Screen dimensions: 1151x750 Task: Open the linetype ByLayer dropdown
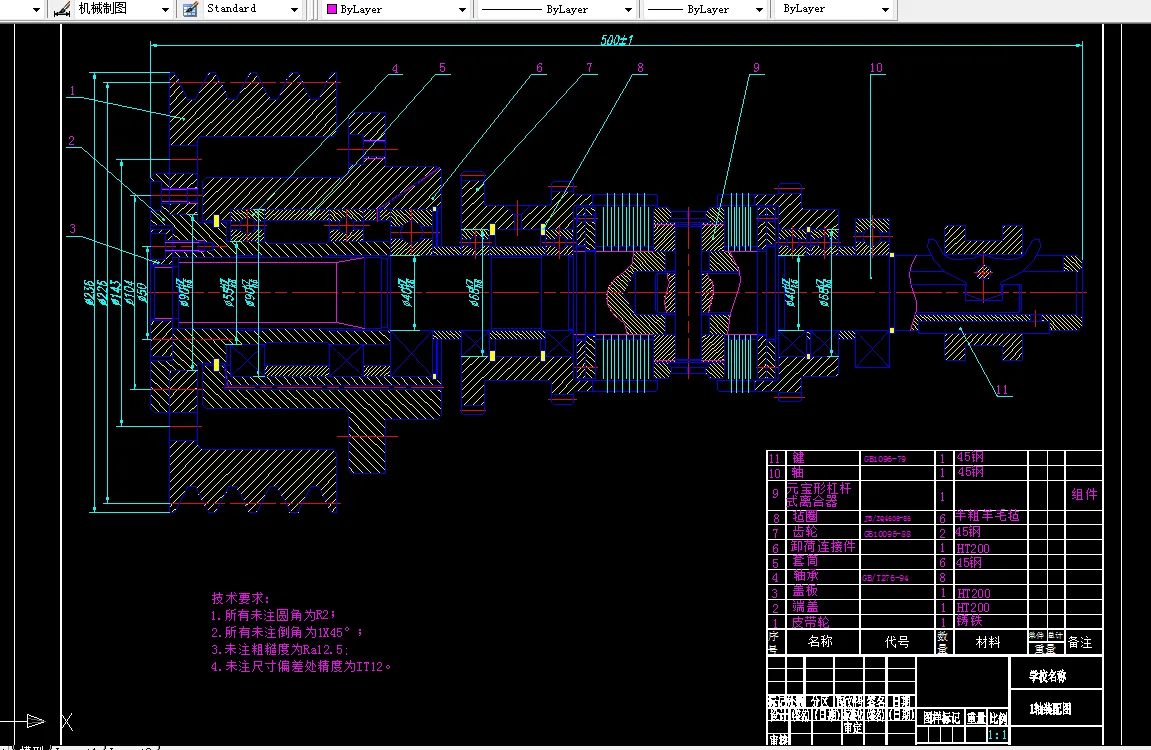click(x=628, y=10)
